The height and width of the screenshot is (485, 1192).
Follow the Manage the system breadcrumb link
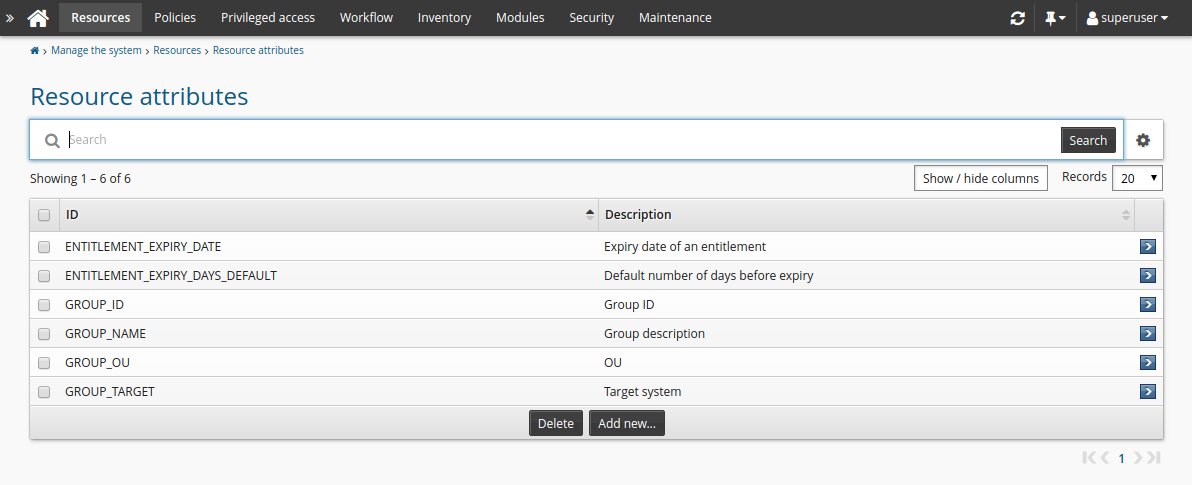click(x=97, y=50)
